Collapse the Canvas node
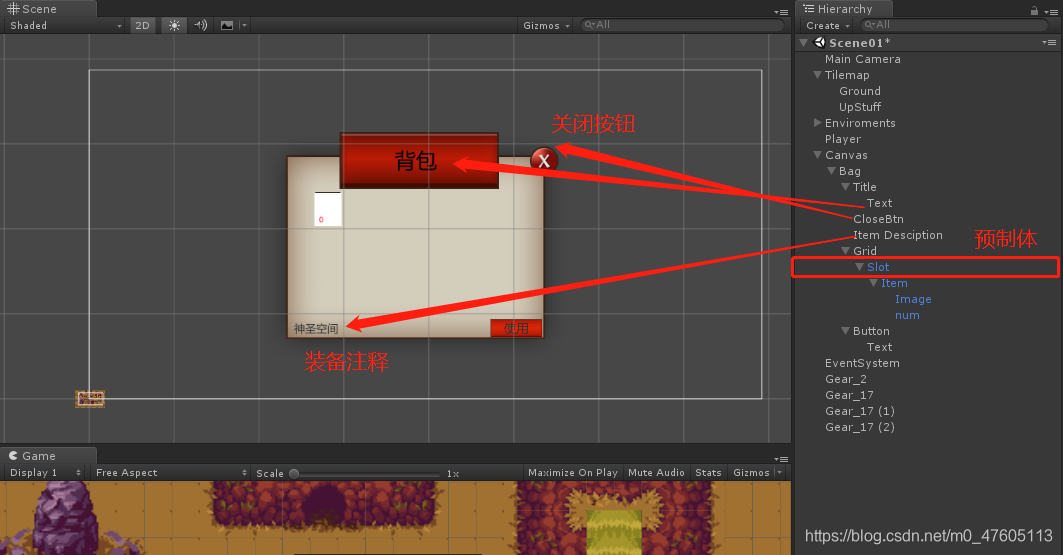This screenshot has width=1063, height=555. pyautogui.click(x=818, y=155)
